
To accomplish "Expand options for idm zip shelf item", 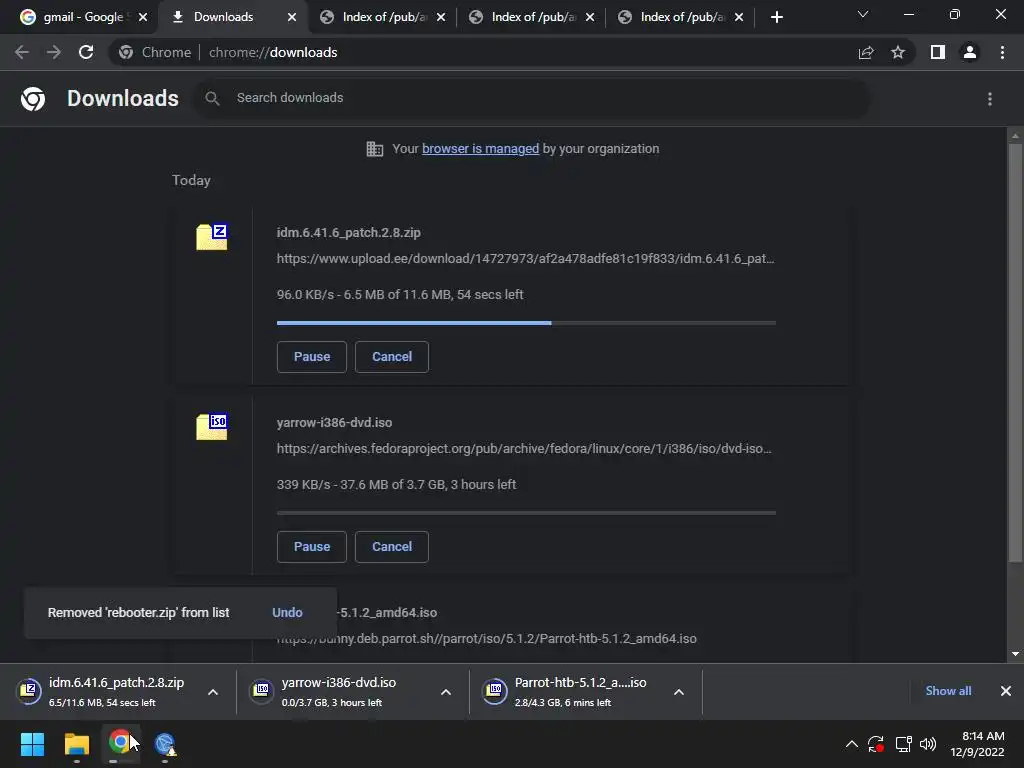I will [213, 692].
